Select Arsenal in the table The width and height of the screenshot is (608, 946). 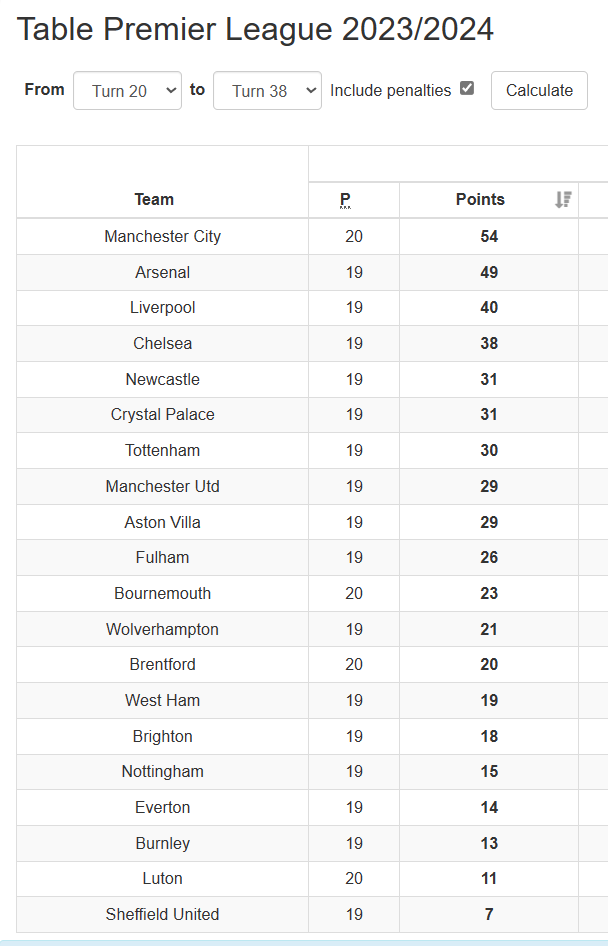[x=162, y=272]
